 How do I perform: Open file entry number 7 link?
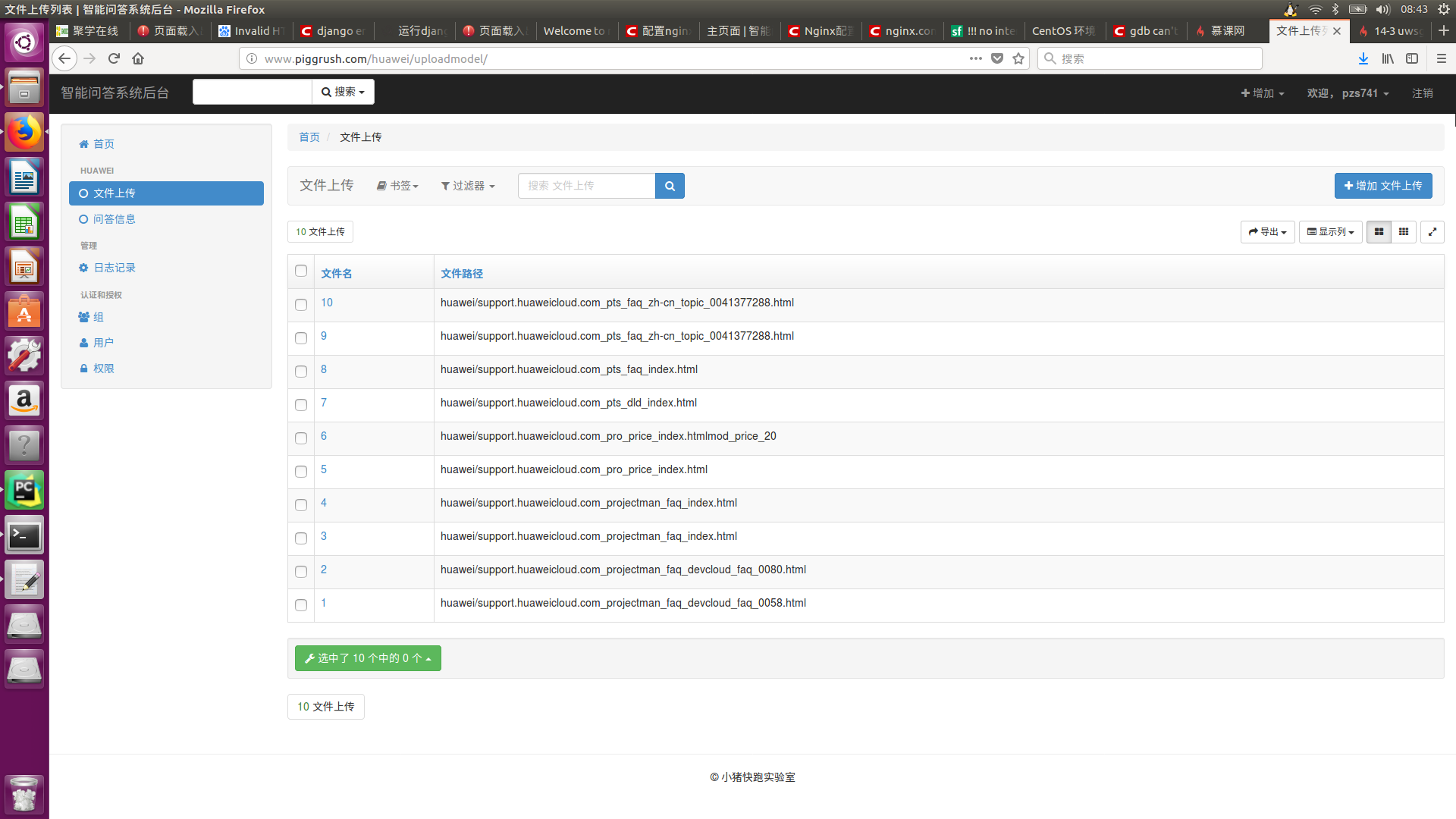point(324,403)
